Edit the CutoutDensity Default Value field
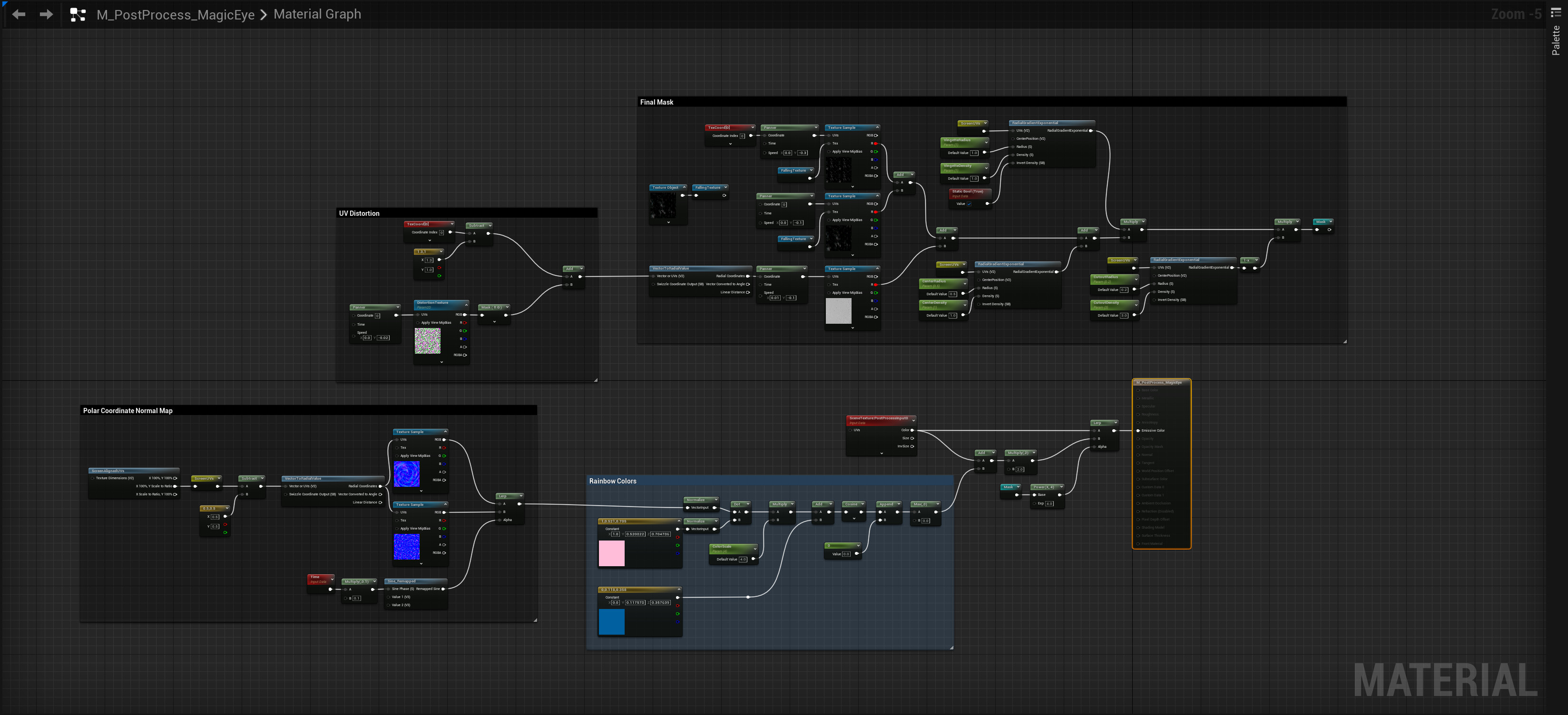 click(1124, 315)
